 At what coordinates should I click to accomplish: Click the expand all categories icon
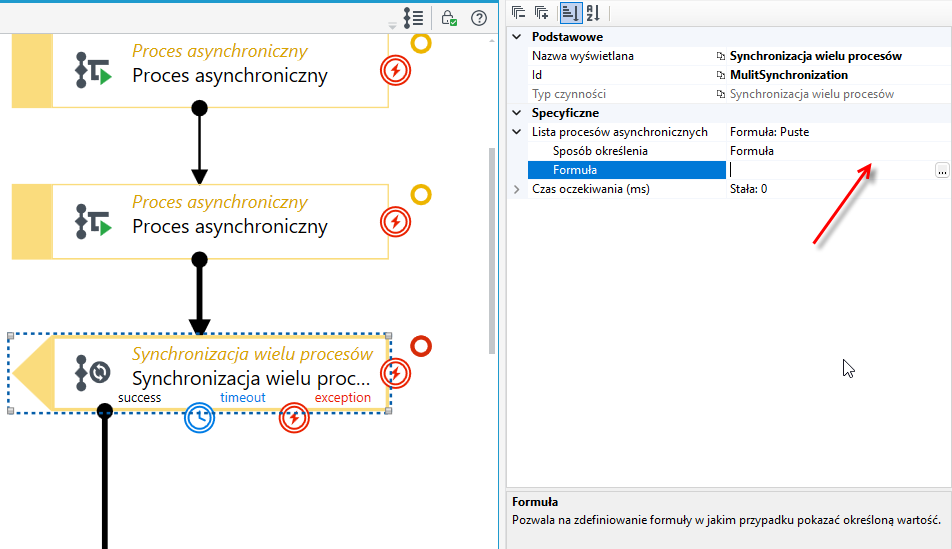(542, 12)
